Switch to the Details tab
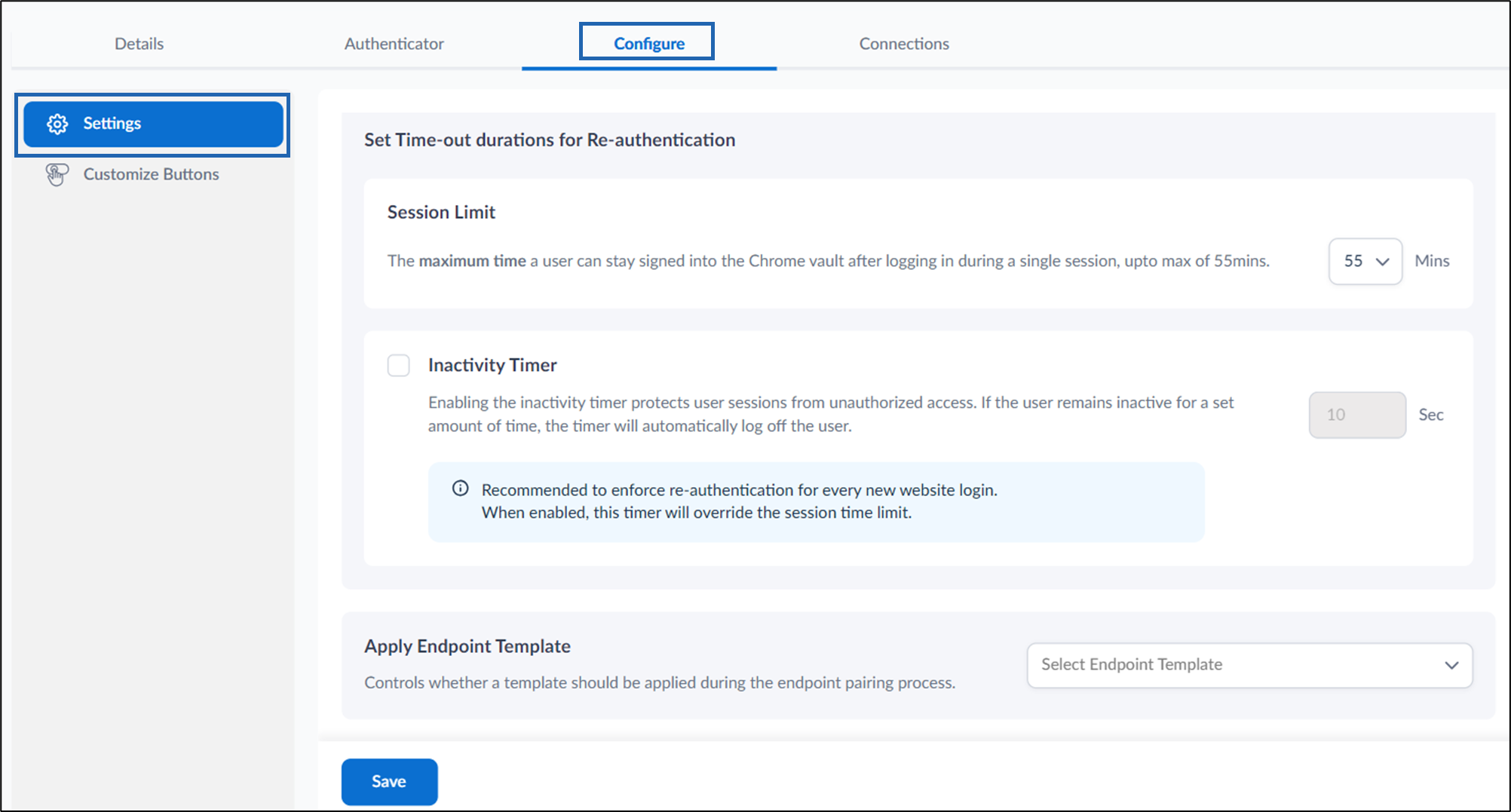1511x812 pixels. click(139, 44)
